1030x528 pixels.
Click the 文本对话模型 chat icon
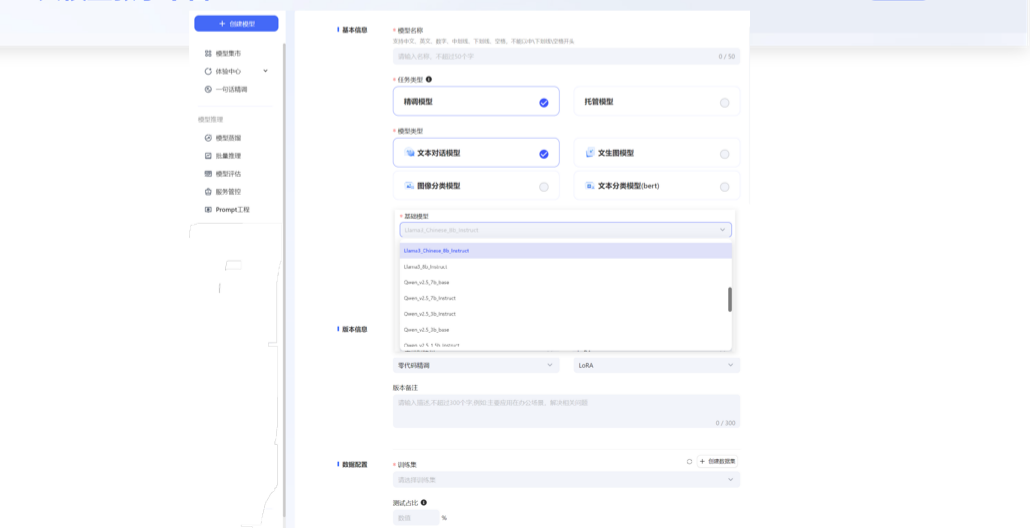tap(410, 153)
